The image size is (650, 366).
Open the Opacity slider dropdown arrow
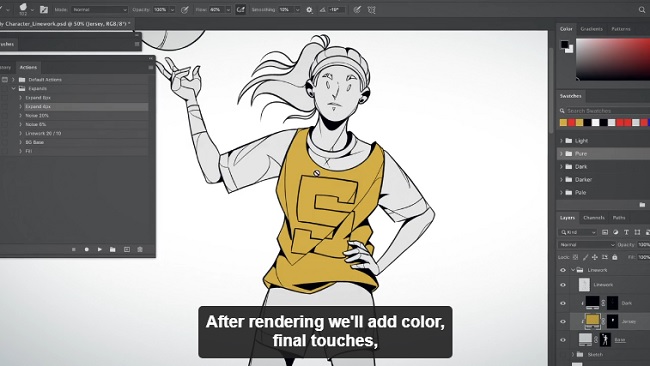tap(172, 10)
